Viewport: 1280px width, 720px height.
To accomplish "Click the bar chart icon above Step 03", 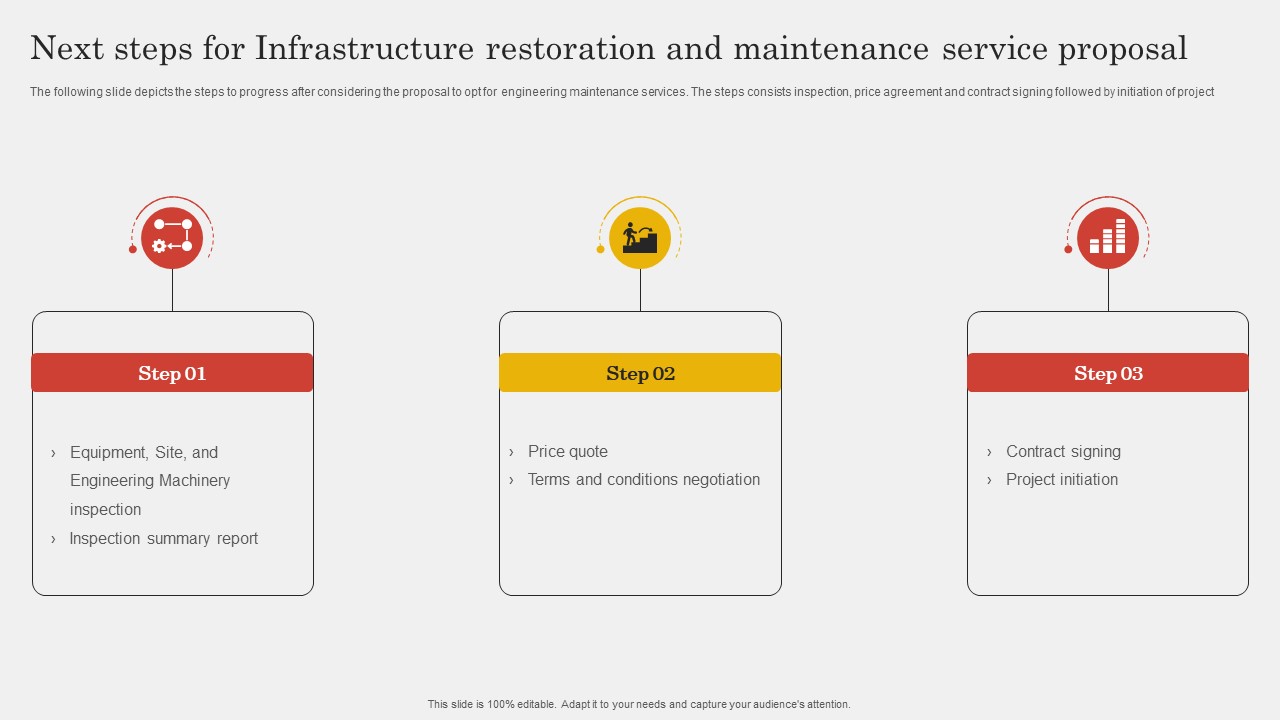I will pyautogui.click(x=1108, y=238).
